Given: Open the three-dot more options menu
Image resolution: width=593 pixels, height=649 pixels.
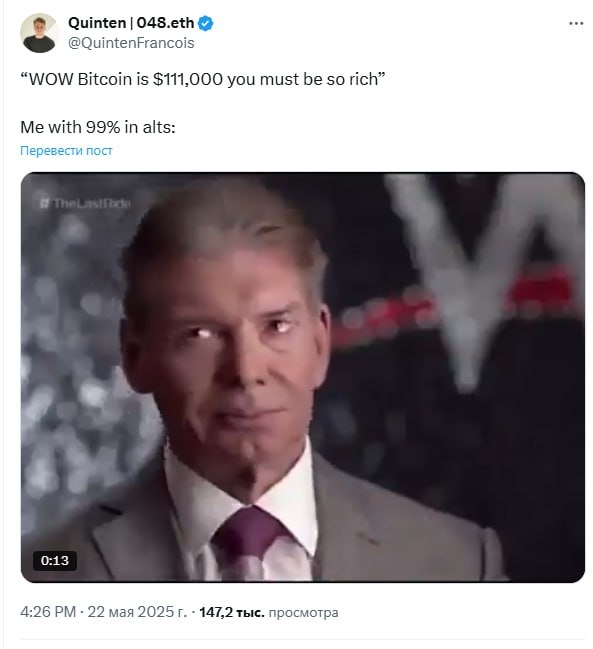Looking at the screenshot, I should tap(576, 24).
